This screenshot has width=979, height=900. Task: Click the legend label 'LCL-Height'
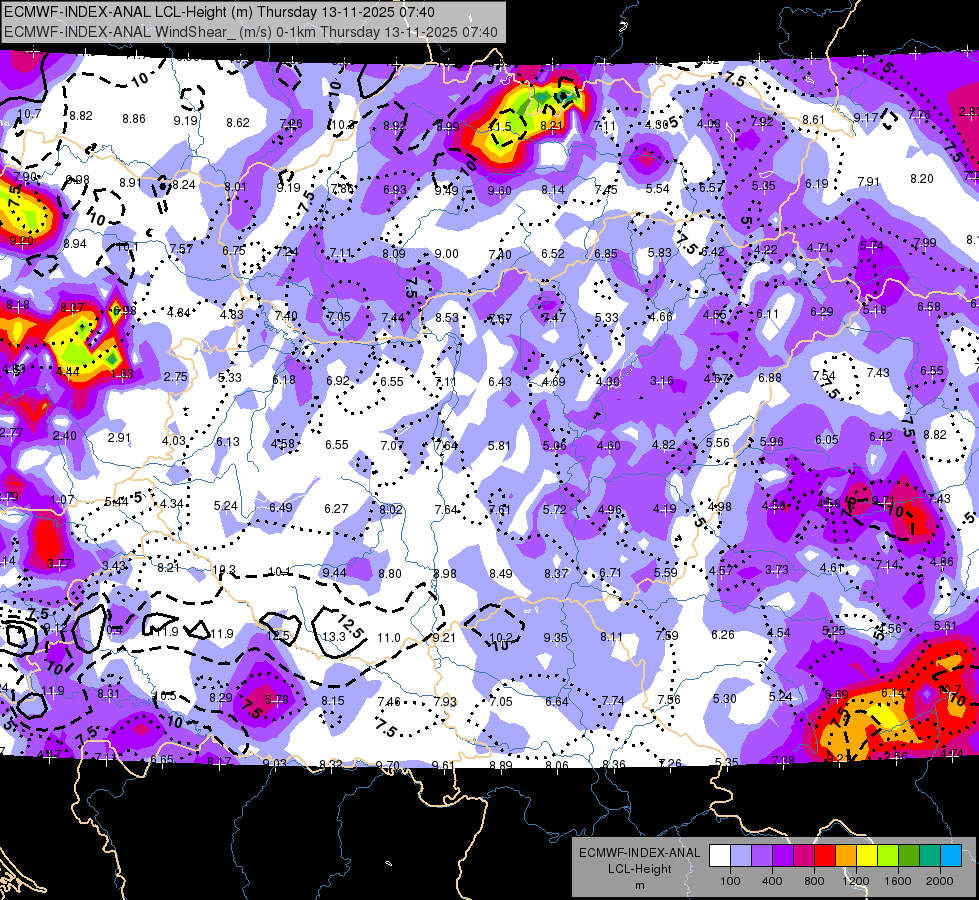[639, 869]
